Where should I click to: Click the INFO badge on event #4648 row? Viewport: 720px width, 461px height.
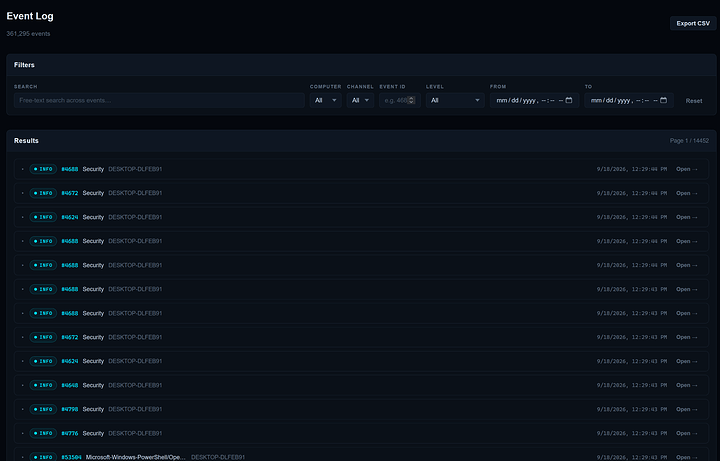[x=43, y=385]
